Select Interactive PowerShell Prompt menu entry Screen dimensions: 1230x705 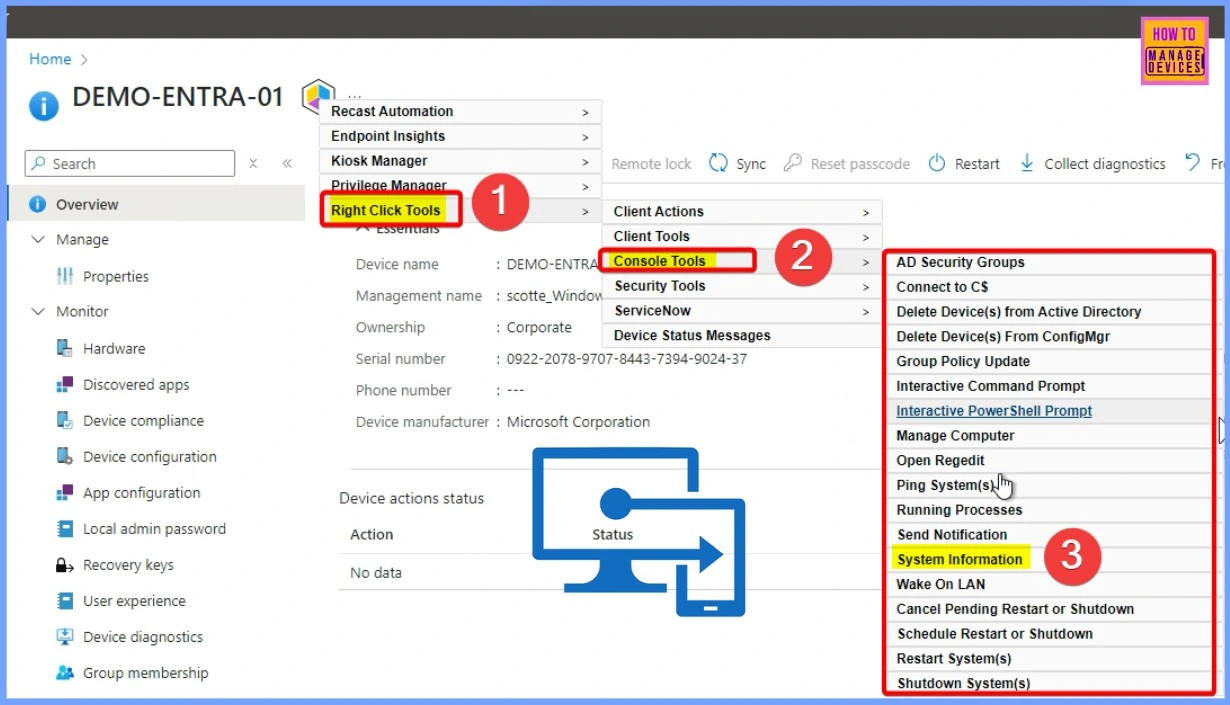click(993, 411)
